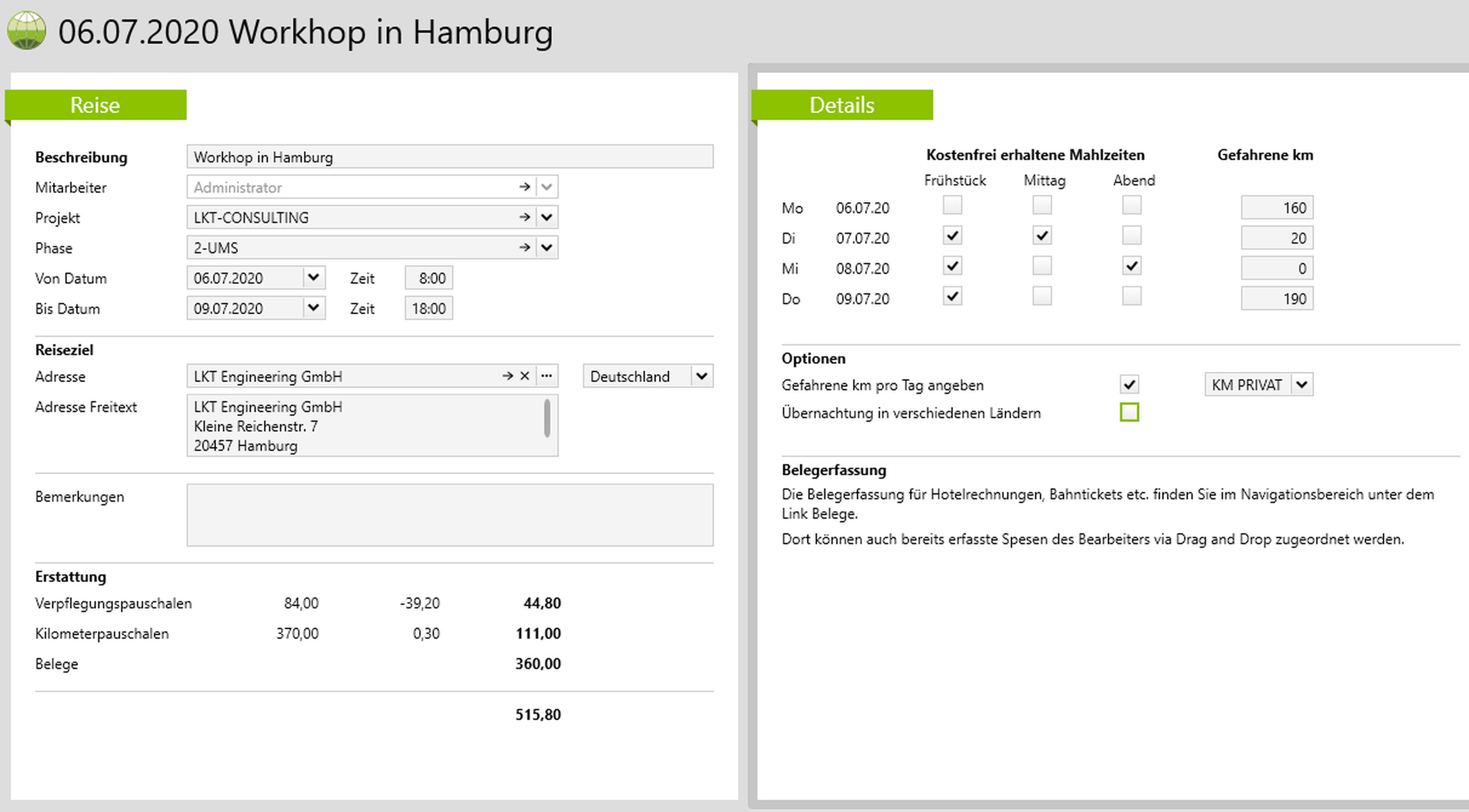
Task: Open address lookup with ellipsis button
Action: pos(546,376)
